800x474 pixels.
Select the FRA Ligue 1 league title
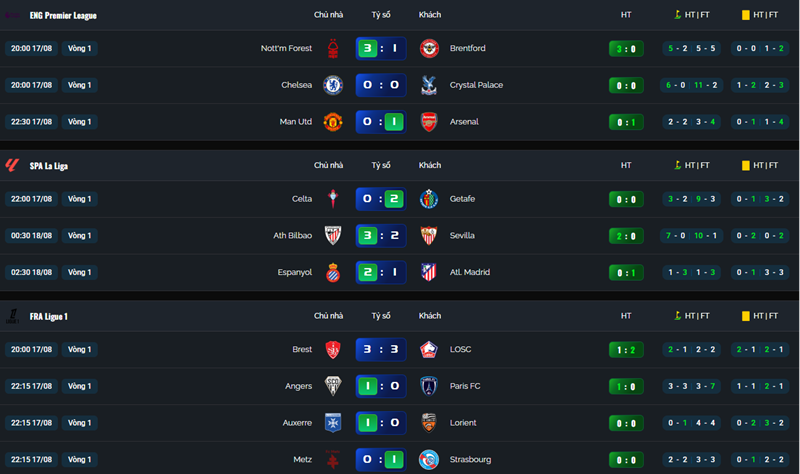[x=48, y=316]
